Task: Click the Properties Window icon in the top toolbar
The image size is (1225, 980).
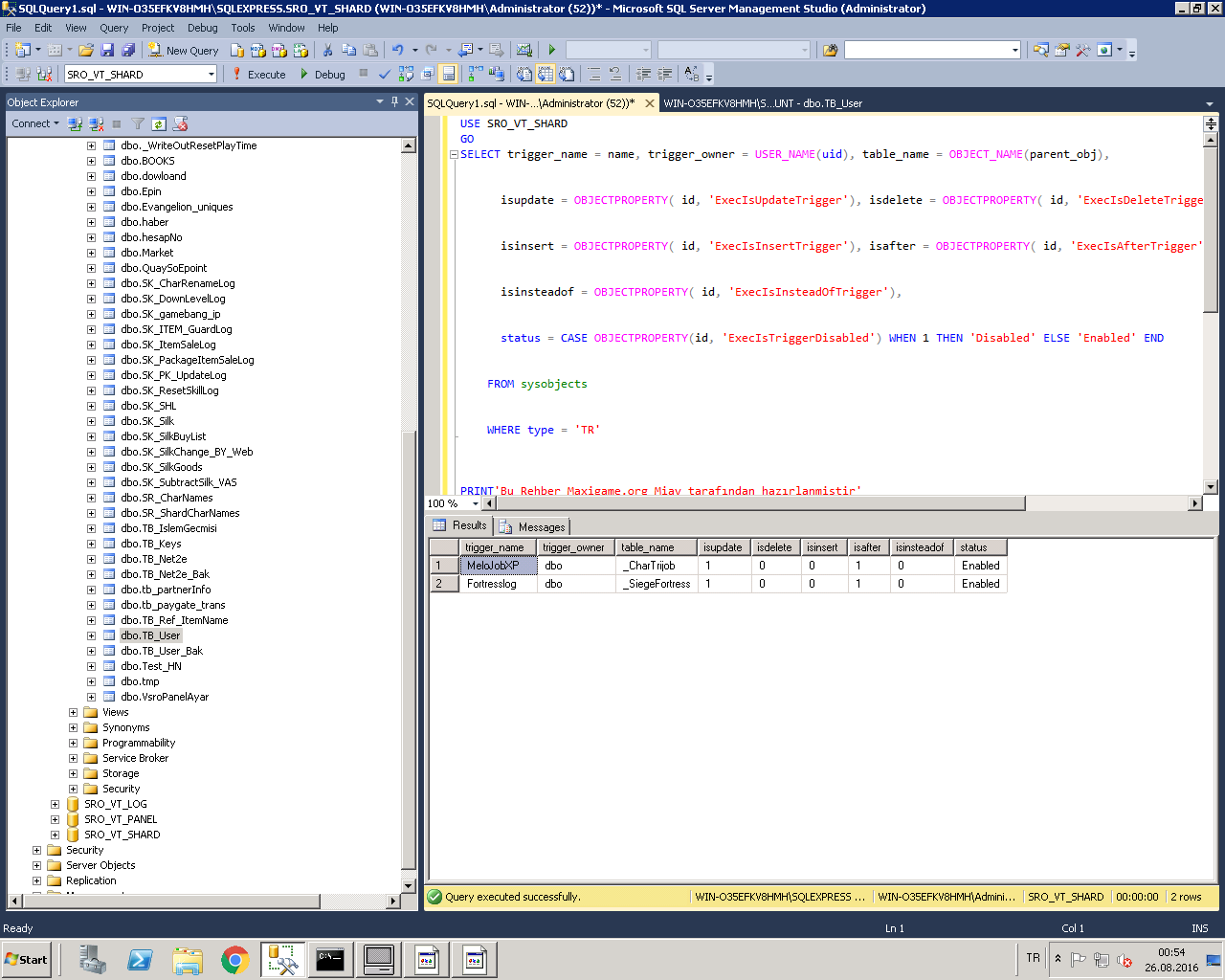Action: click(1061, 50)
